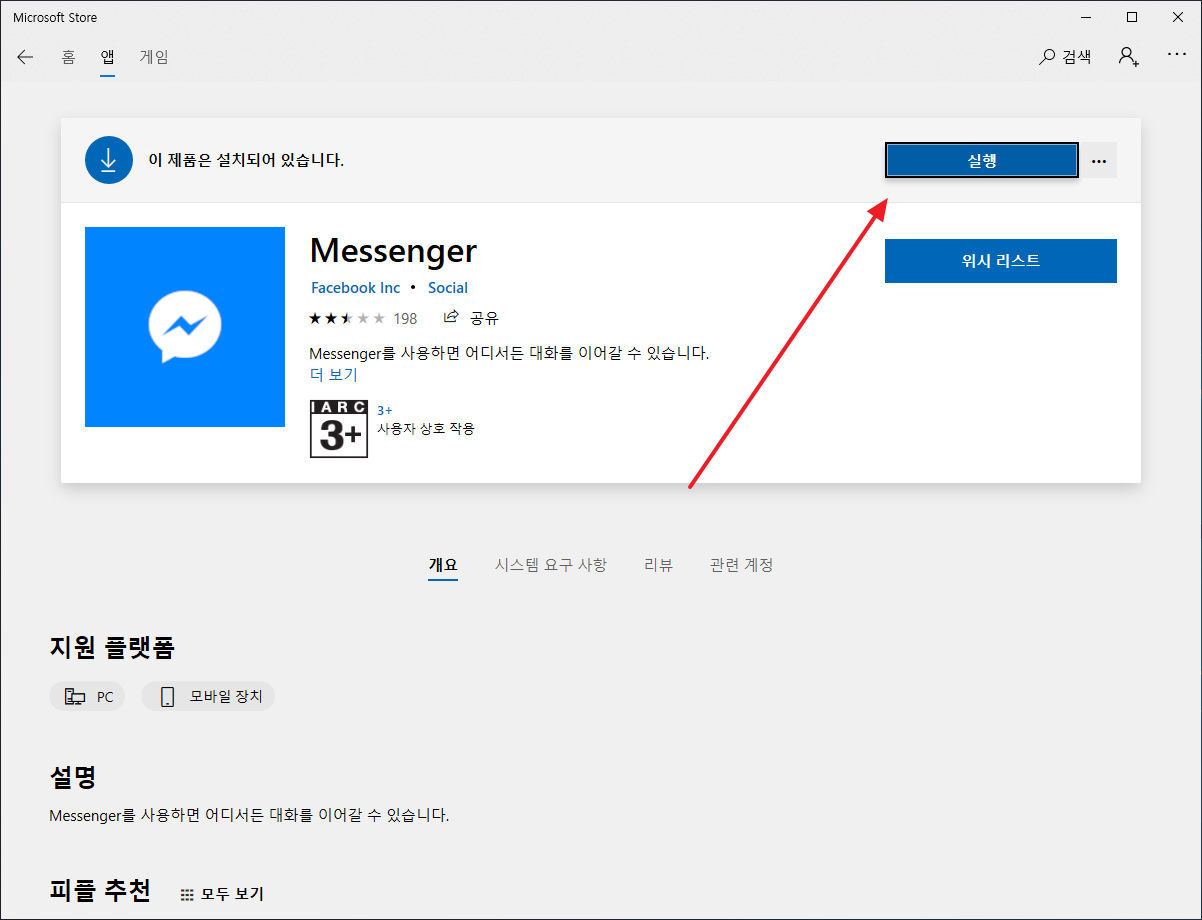This screenshot has height=920, width=1202.
Task: Open the top-right more options ellipsis
Action: coord(1177,55)
